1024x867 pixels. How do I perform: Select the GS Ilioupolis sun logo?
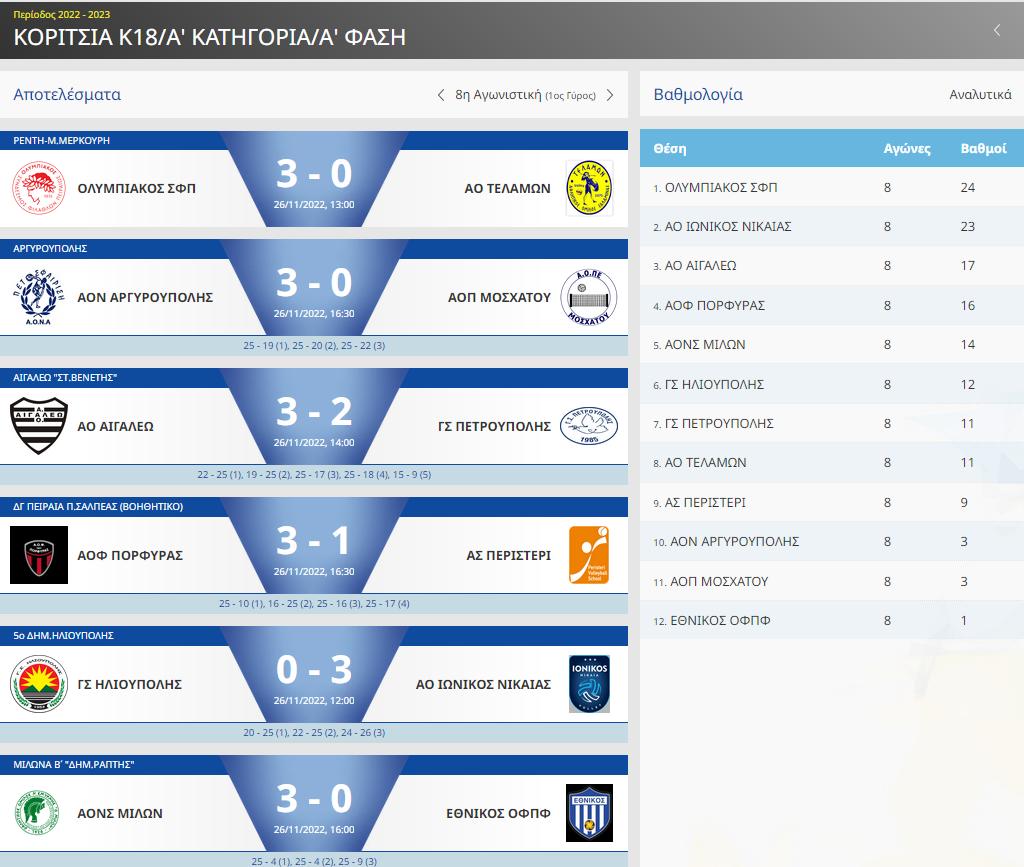pos(39,684)
